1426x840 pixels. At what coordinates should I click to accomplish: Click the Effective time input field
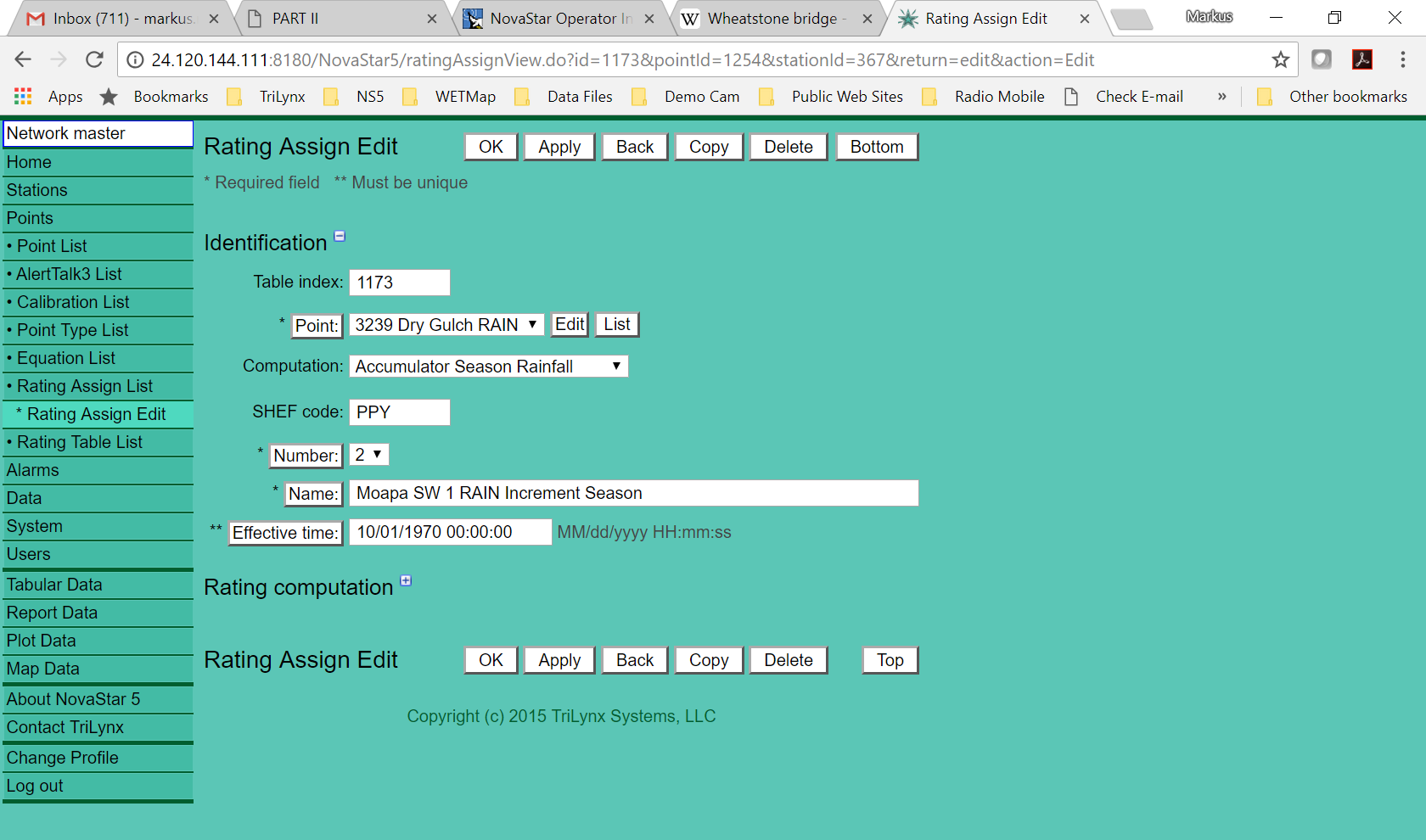450,532
